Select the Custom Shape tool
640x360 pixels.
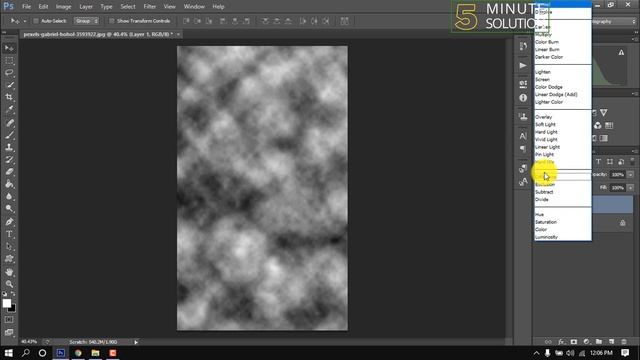coord(9,259)
